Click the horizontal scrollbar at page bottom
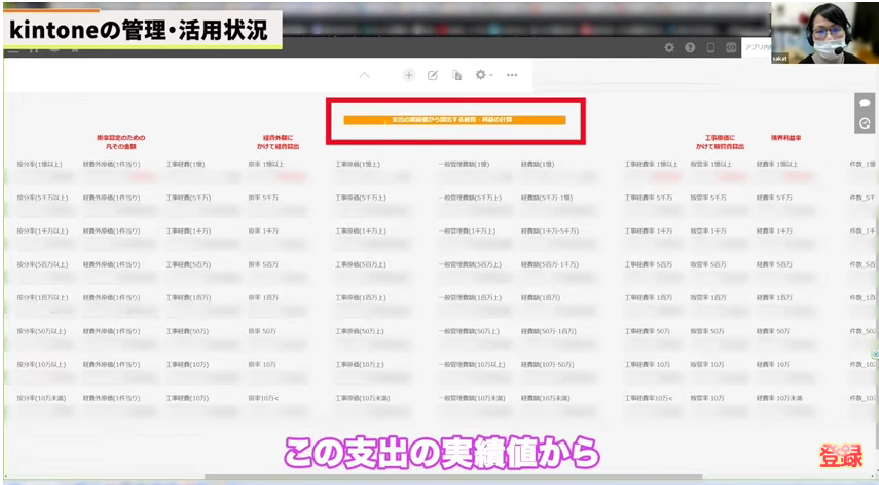This screenshot has width=879, height=485. [453, 477]
